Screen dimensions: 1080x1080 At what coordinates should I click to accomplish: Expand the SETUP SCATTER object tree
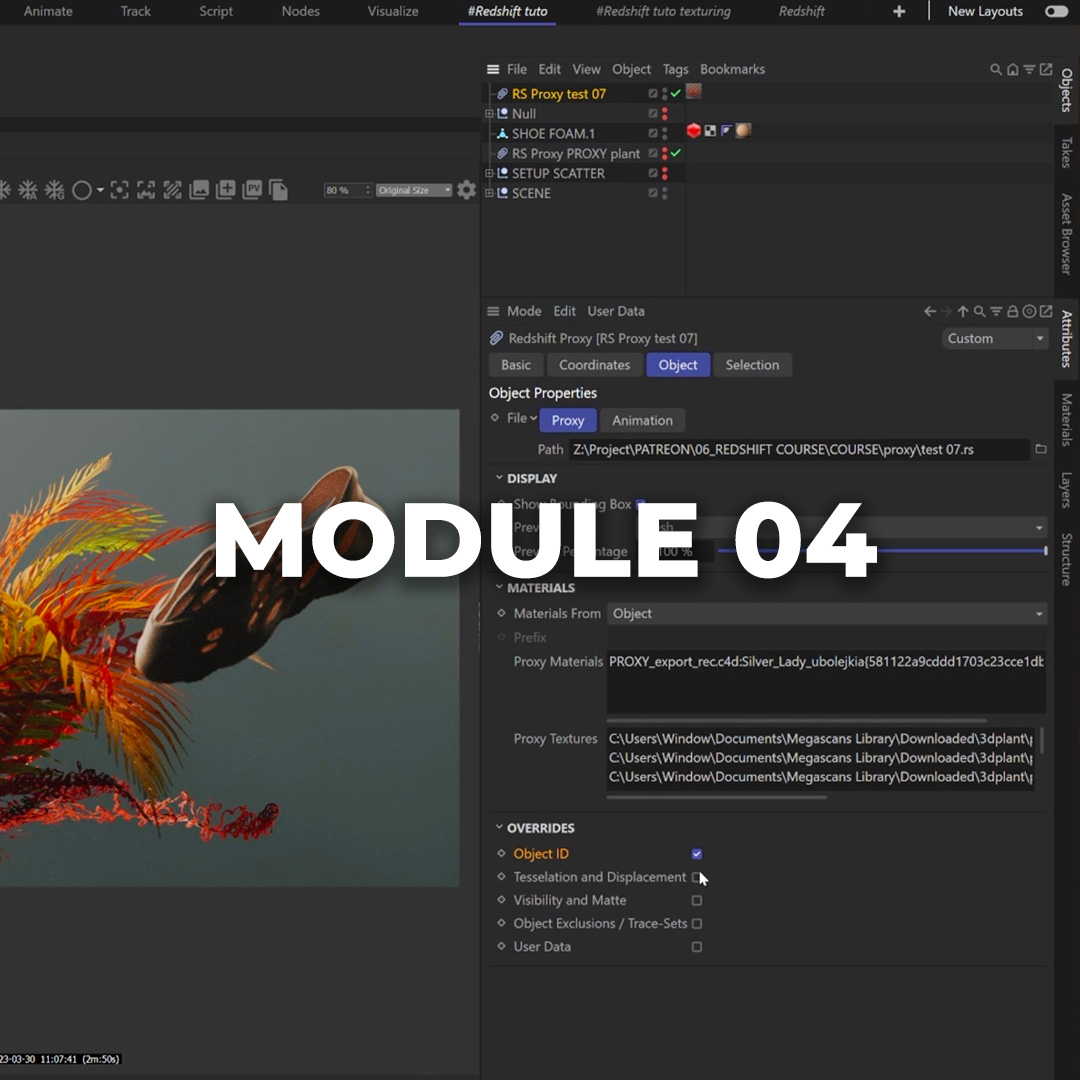click(490, 173)
